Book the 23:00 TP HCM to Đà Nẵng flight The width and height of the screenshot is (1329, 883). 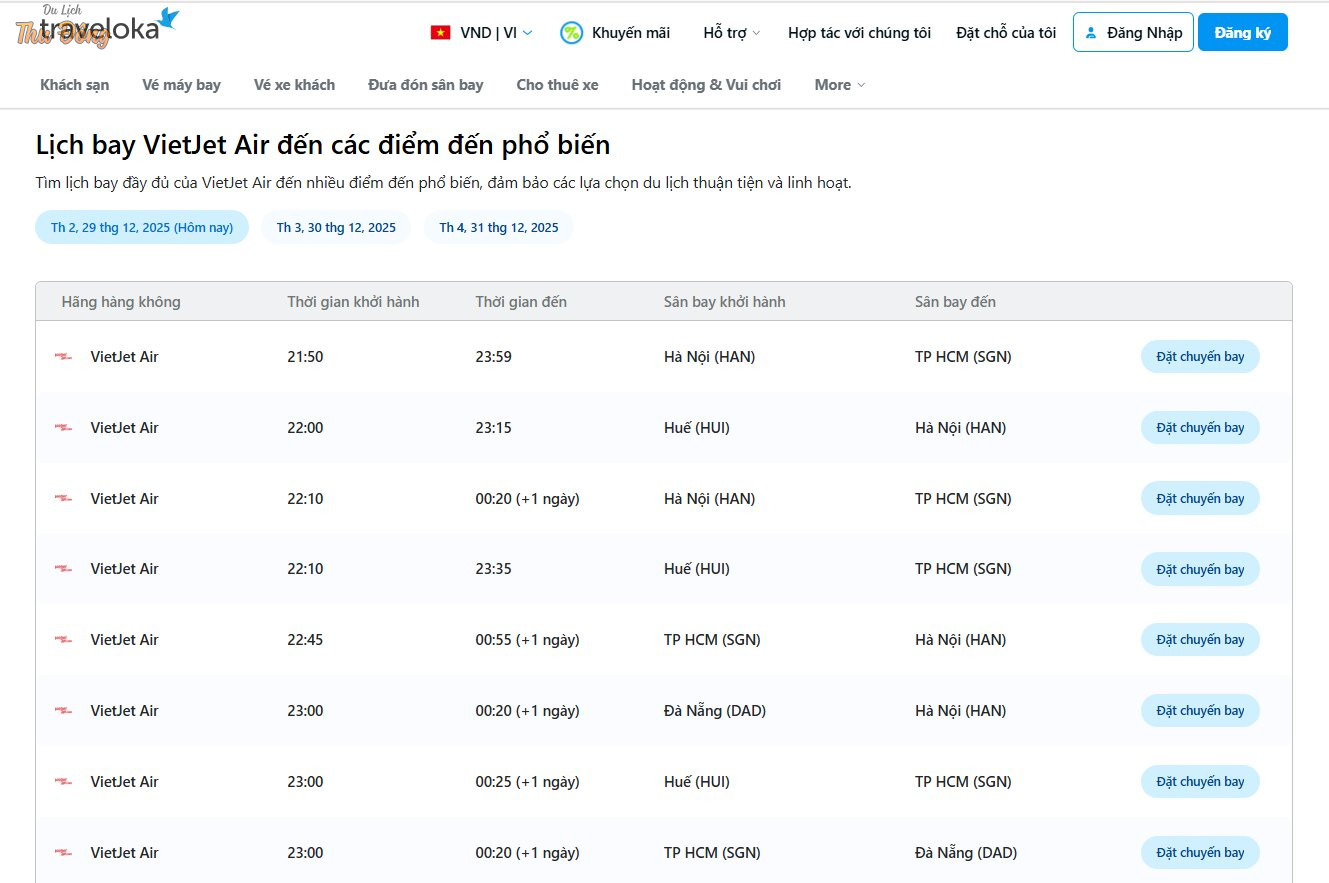pos(1200,853)
